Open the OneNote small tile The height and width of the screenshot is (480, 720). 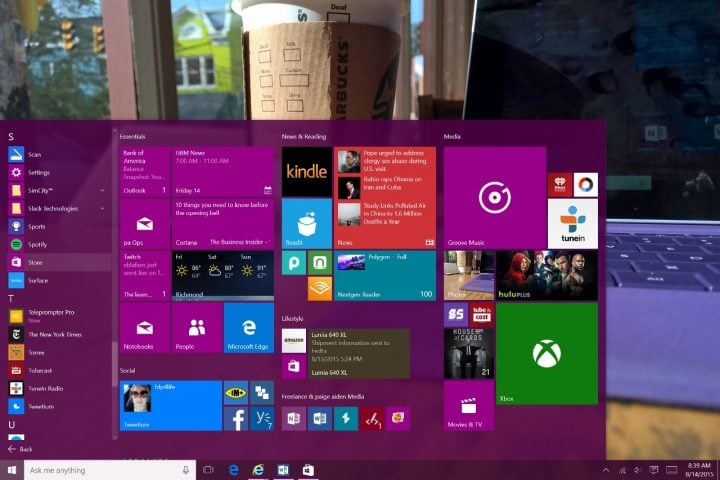294,418
